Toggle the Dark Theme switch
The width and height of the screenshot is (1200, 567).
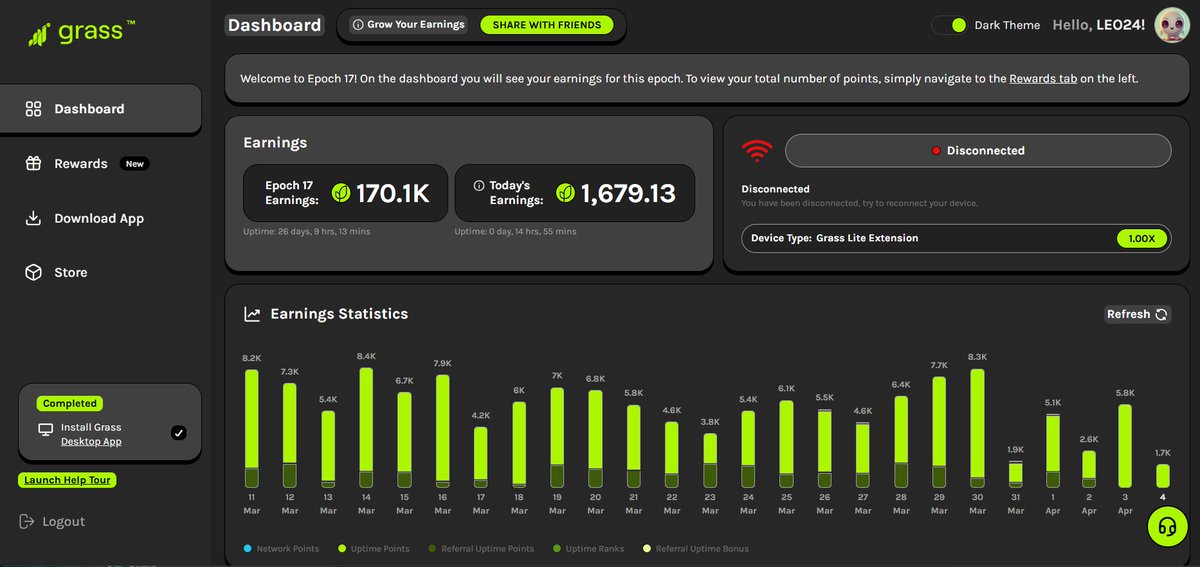point(950,25)
